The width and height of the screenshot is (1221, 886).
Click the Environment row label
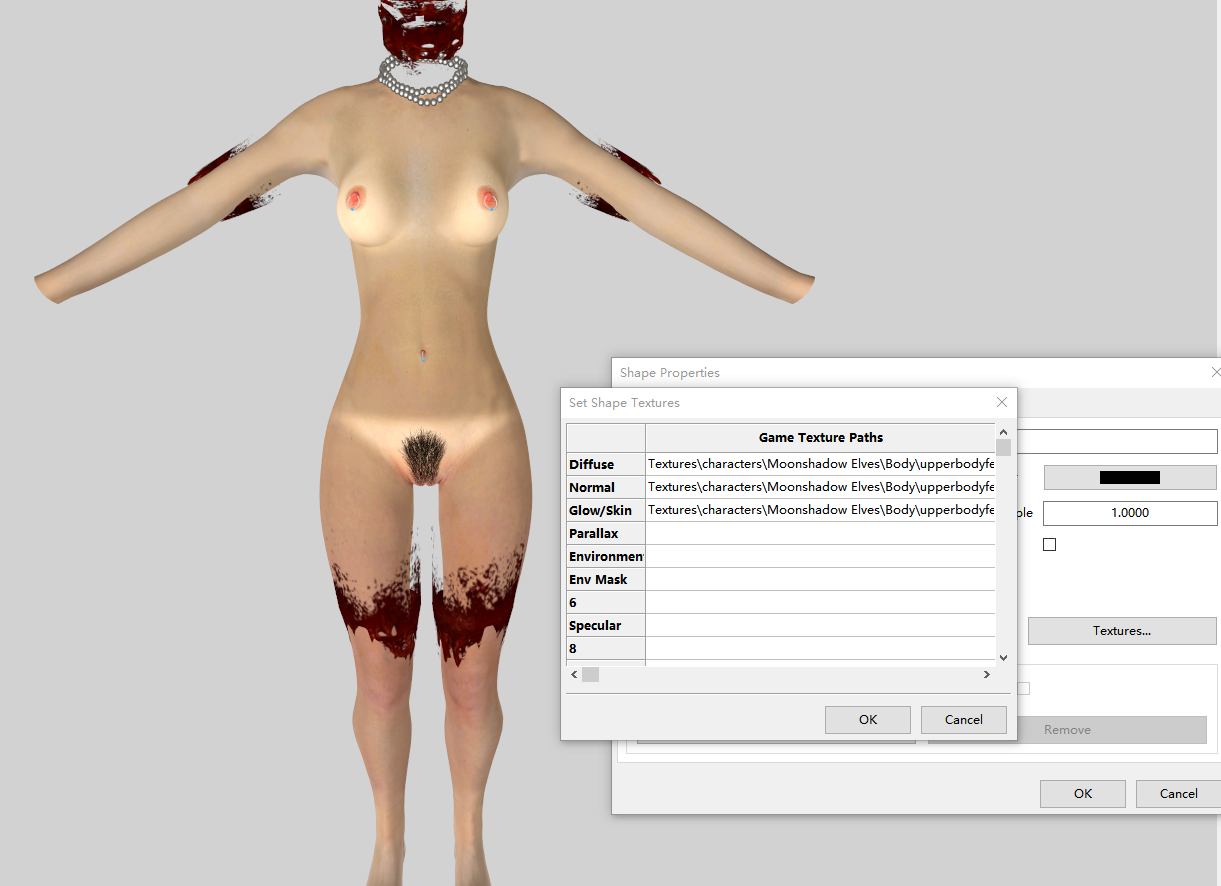click(x=606, y=556)
